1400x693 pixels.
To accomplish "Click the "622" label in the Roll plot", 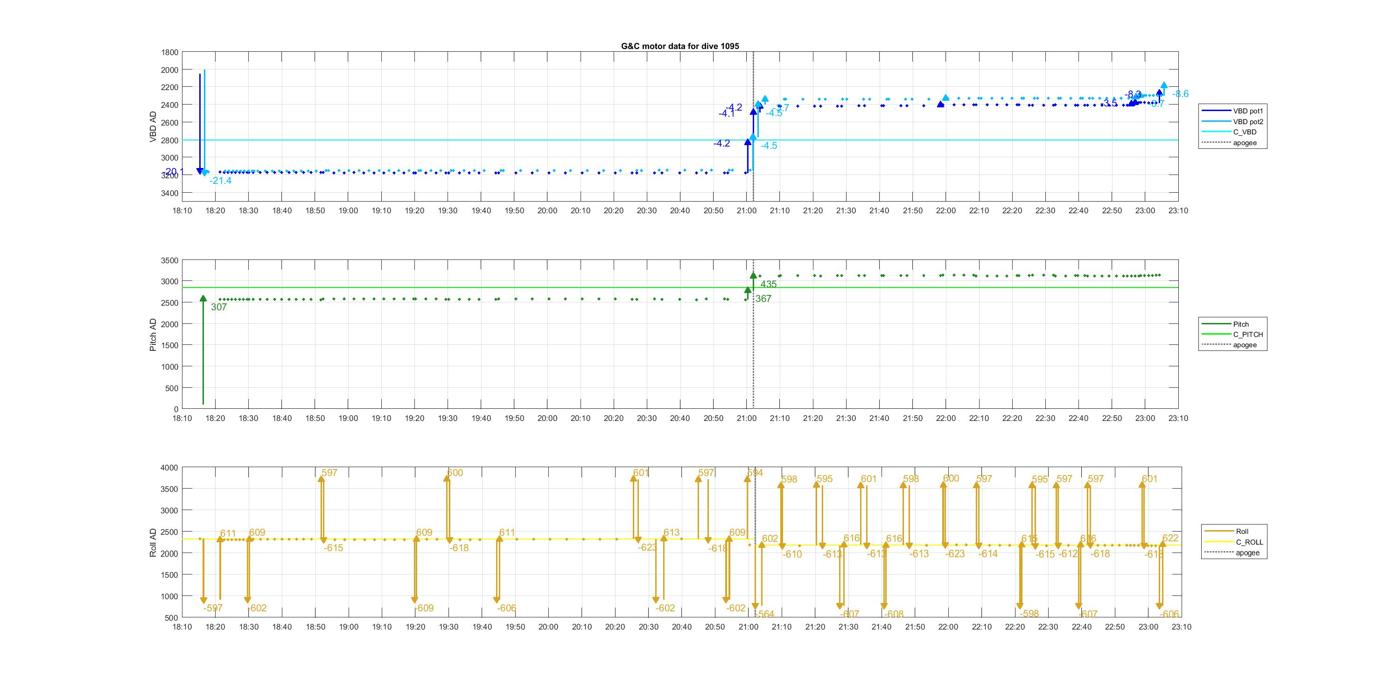I will click(x=1171, y=538).
